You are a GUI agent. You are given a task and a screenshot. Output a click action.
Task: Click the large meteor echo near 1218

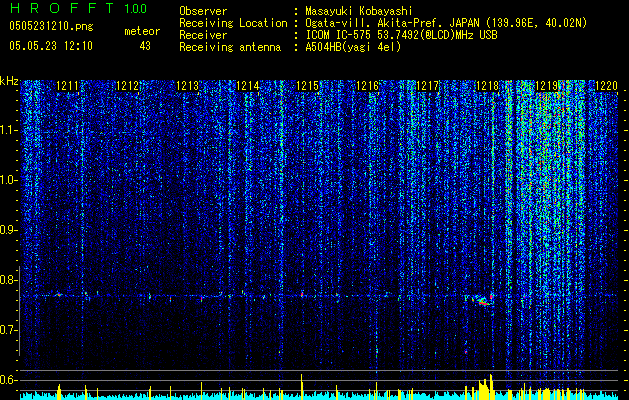tap(481, 301)
